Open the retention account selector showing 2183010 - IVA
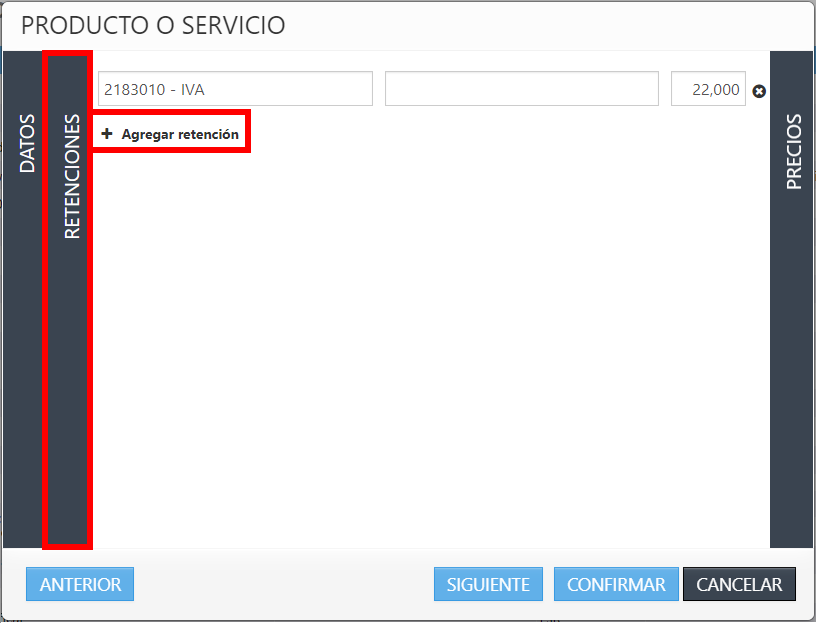The height and width of the screenshot is (623, 817). [234, 89]
